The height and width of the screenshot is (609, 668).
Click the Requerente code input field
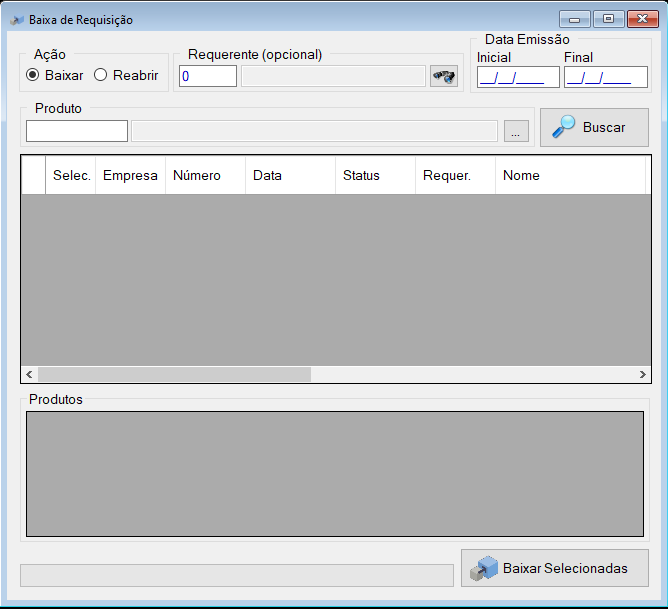point(208,76)
